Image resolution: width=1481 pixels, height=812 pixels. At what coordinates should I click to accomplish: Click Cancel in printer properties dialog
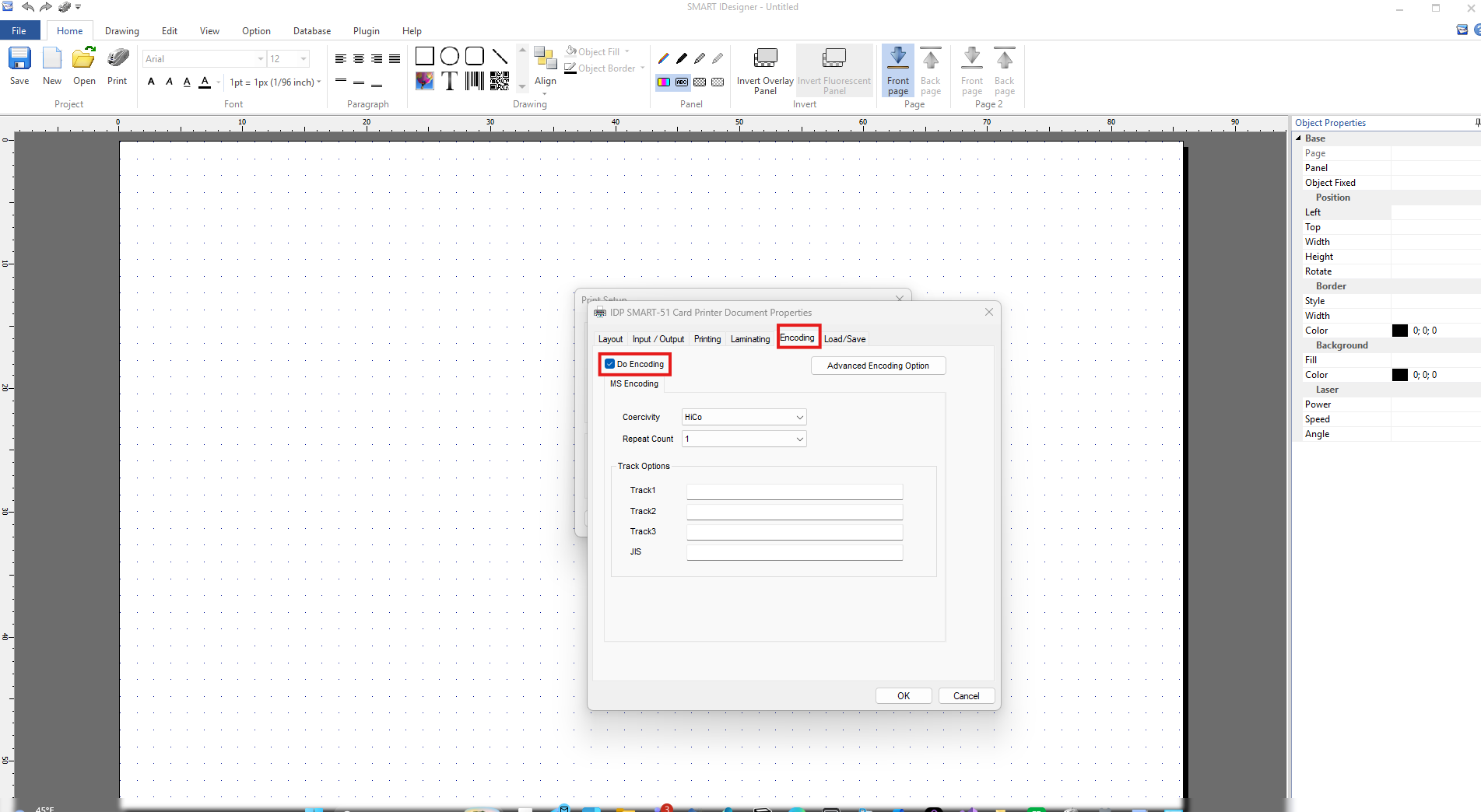click(x=967, y=696)
